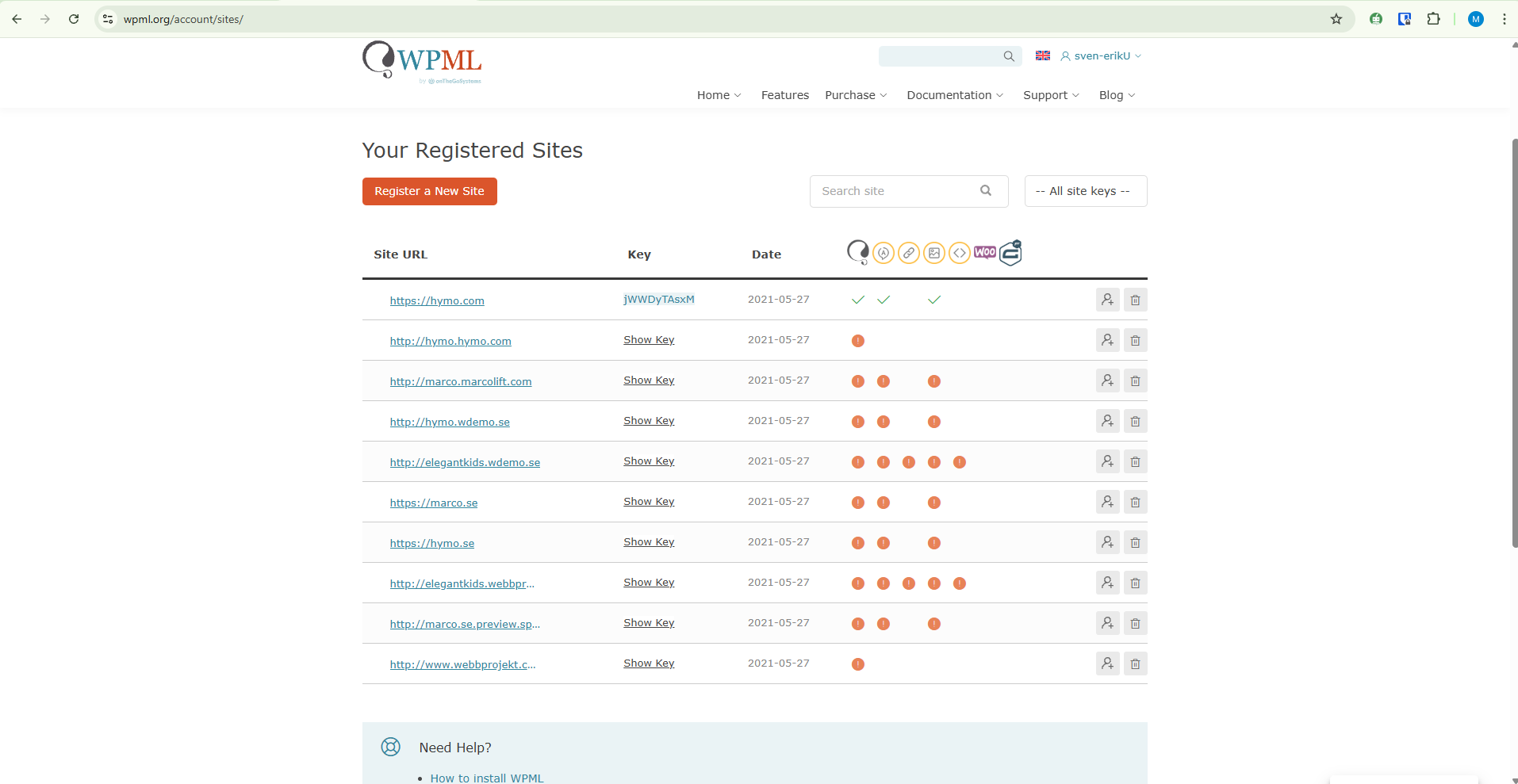Click the String Translation column icon

click(884, 253)
